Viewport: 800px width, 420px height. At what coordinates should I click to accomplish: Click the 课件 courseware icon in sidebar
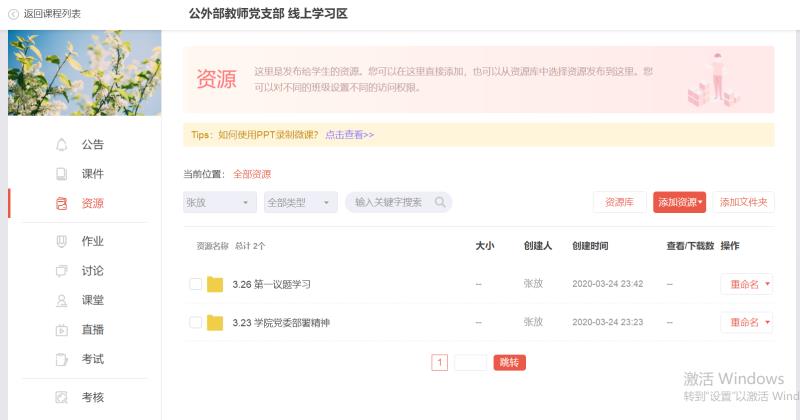62,174
